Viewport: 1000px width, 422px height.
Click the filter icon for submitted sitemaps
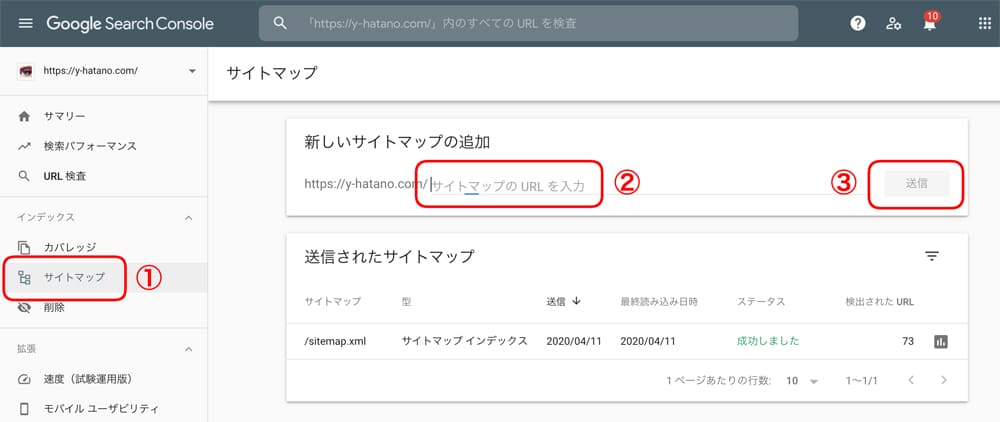pyautogui.click(x=931, y=256)
